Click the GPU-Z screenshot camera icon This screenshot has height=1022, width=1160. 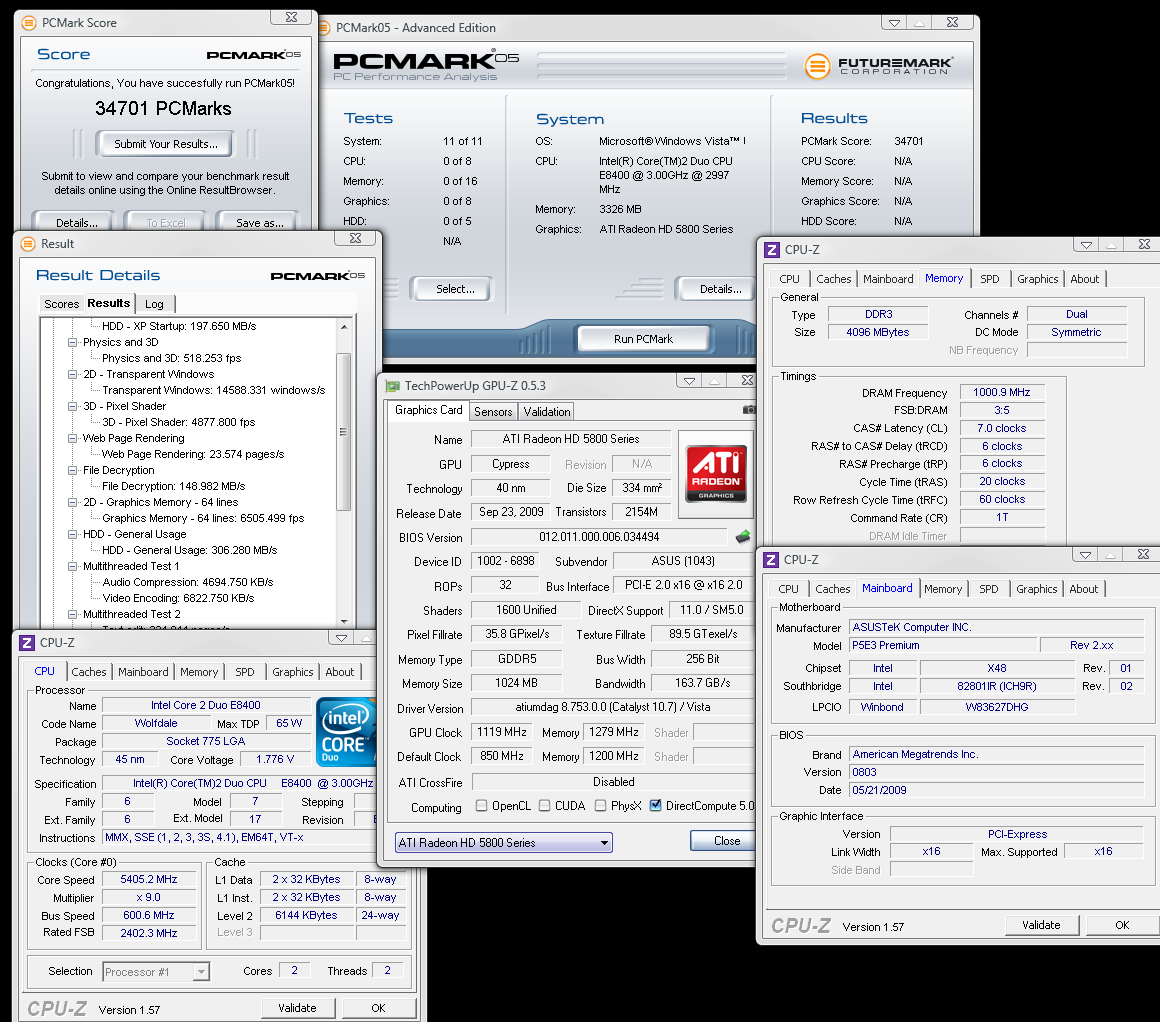pos(749,409)
